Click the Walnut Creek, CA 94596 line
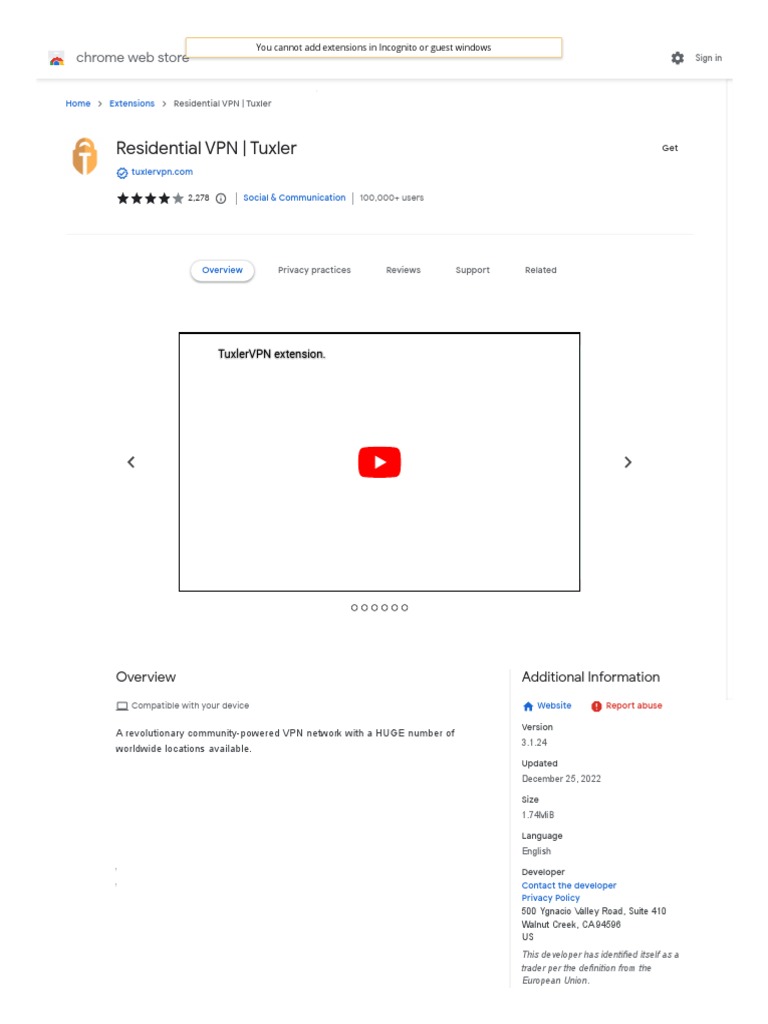Viewport: 768px width, 1024px height. tap(571, 925)
